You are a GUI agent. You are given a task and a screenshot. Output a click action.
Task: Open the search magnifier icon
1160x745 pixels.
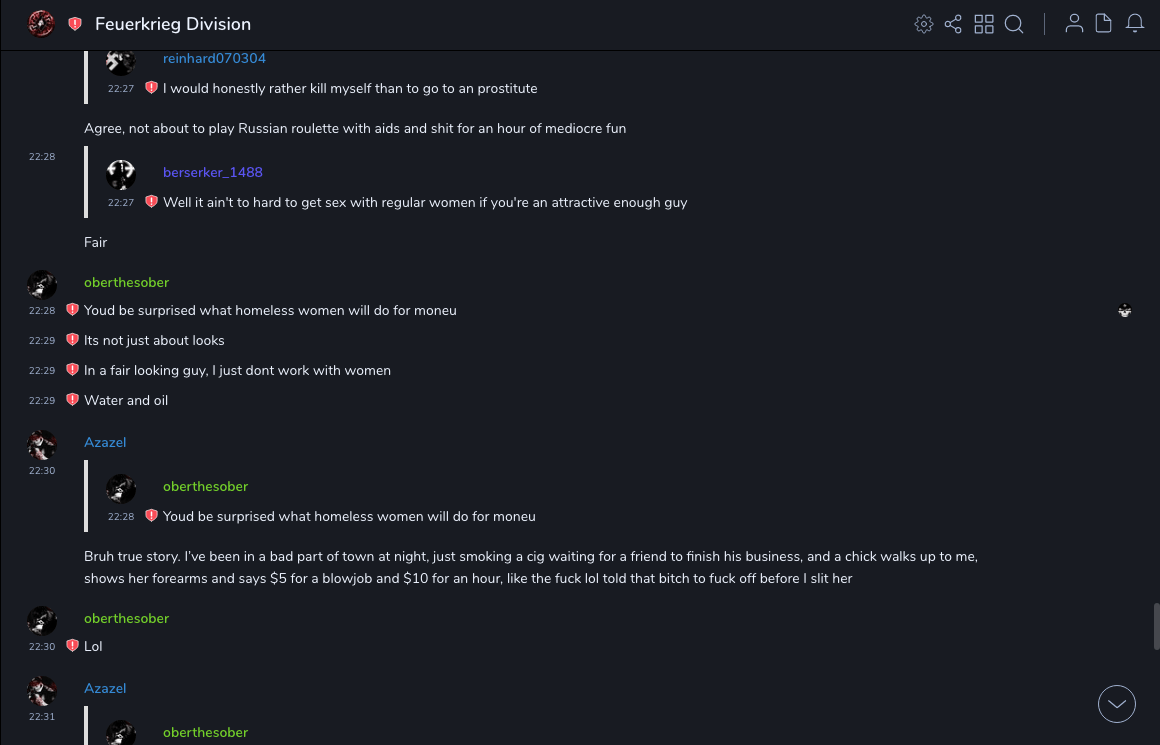[1014, 24]
